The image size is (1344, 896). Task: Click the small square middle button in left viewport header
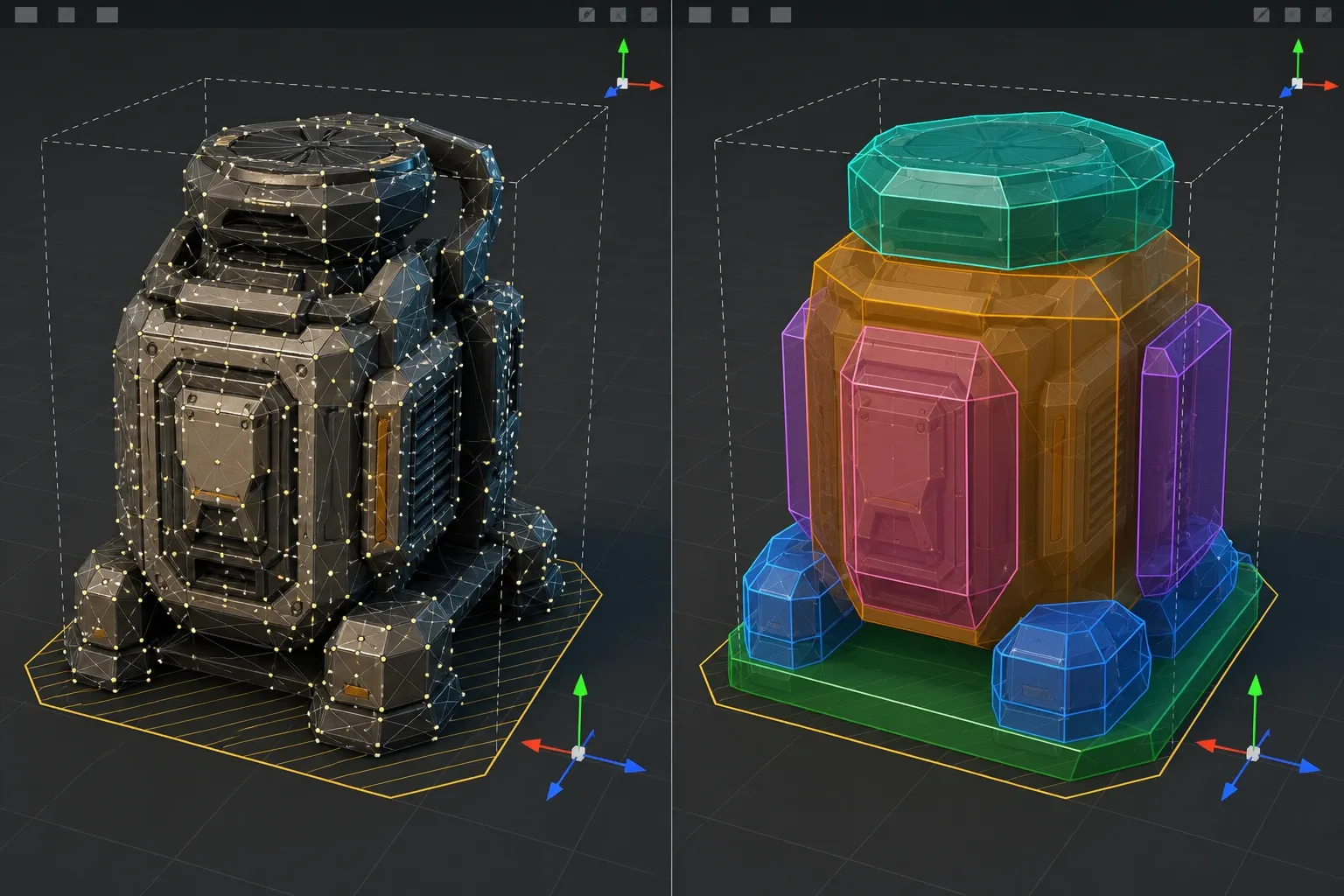point(66,15)
